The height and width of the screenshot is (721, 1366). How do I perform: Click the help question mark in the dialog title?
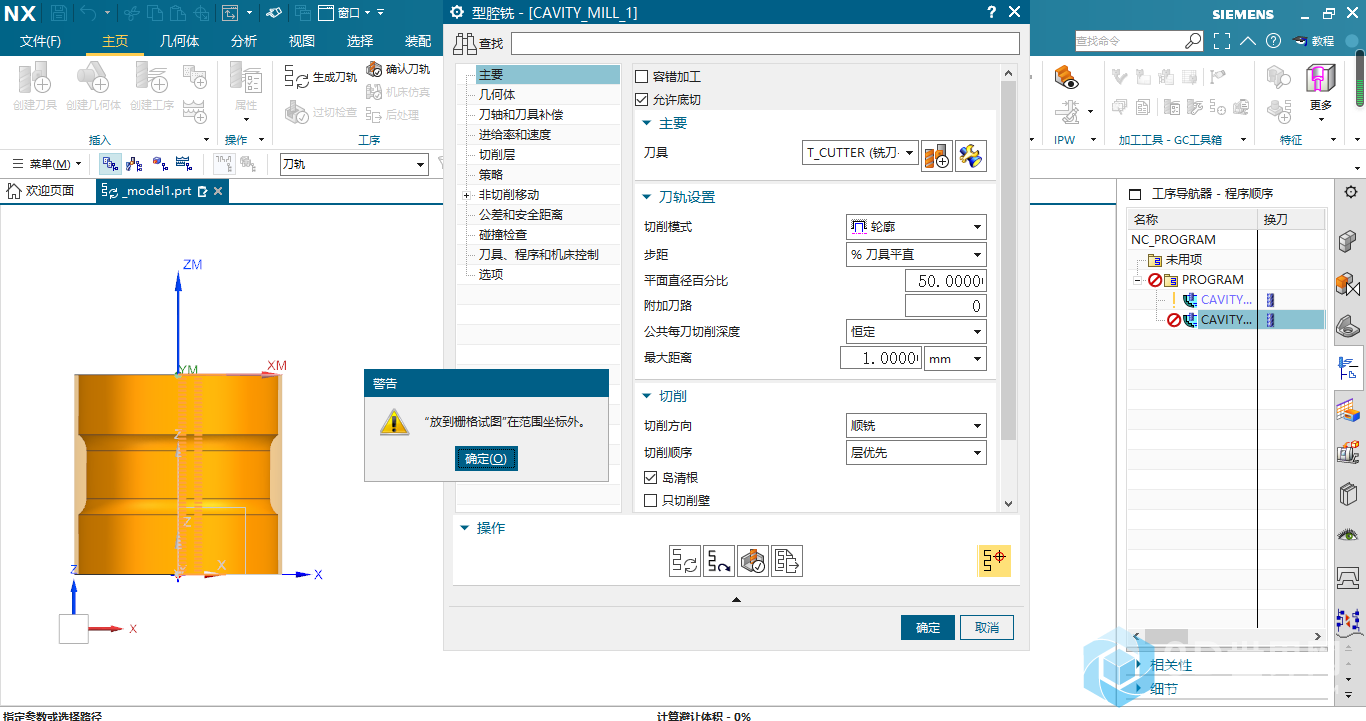click(x=991, y=12)
